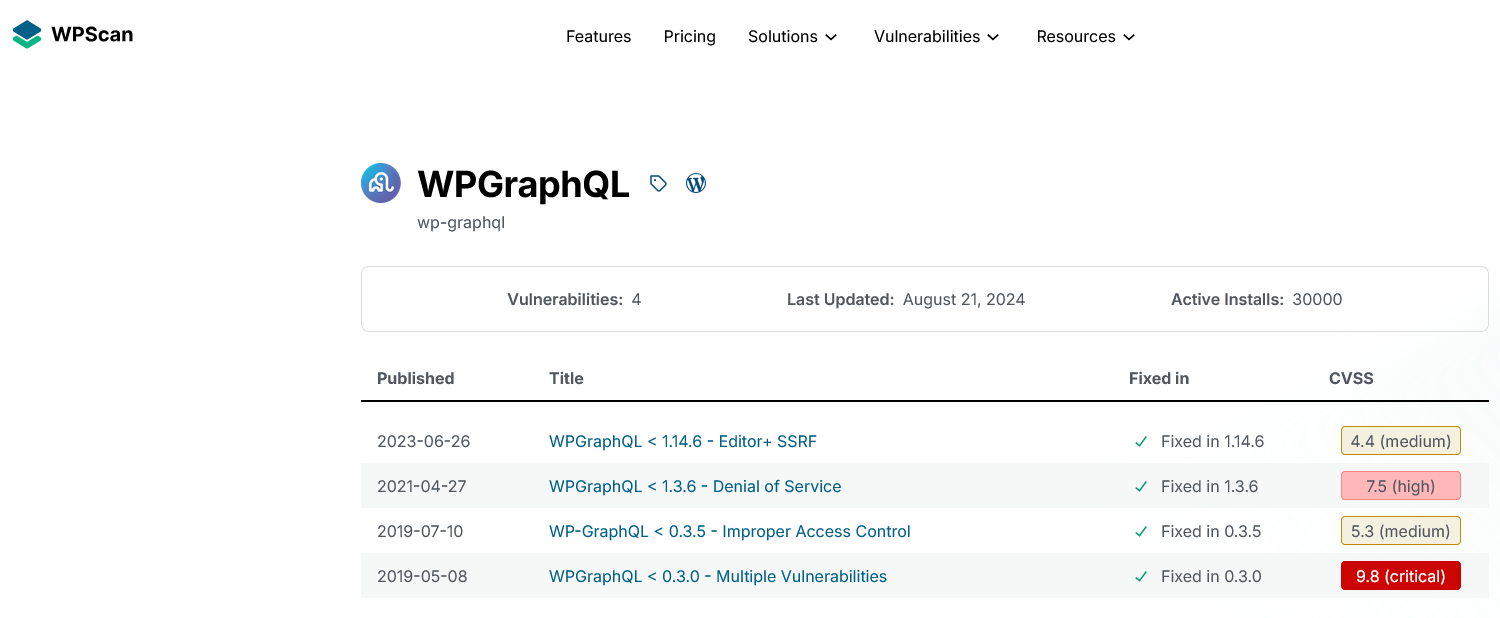Click the WPScan logo
Viewport: 1500px width, 618px height.
pos(72,35)
